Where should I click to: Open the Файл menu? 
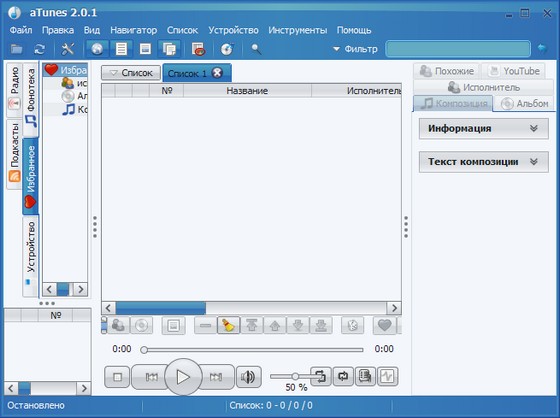21,30
